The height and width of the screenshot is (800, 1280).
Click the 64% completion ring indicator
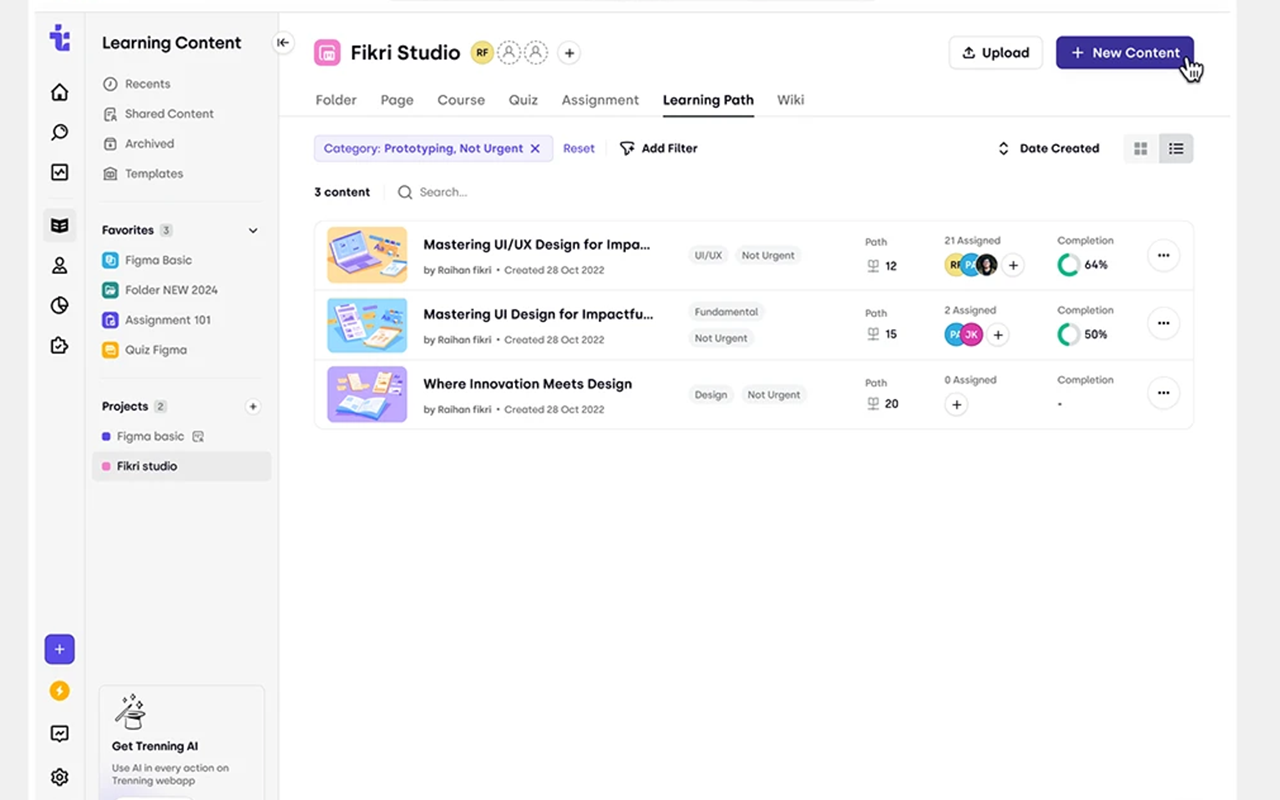[1067, 266]
